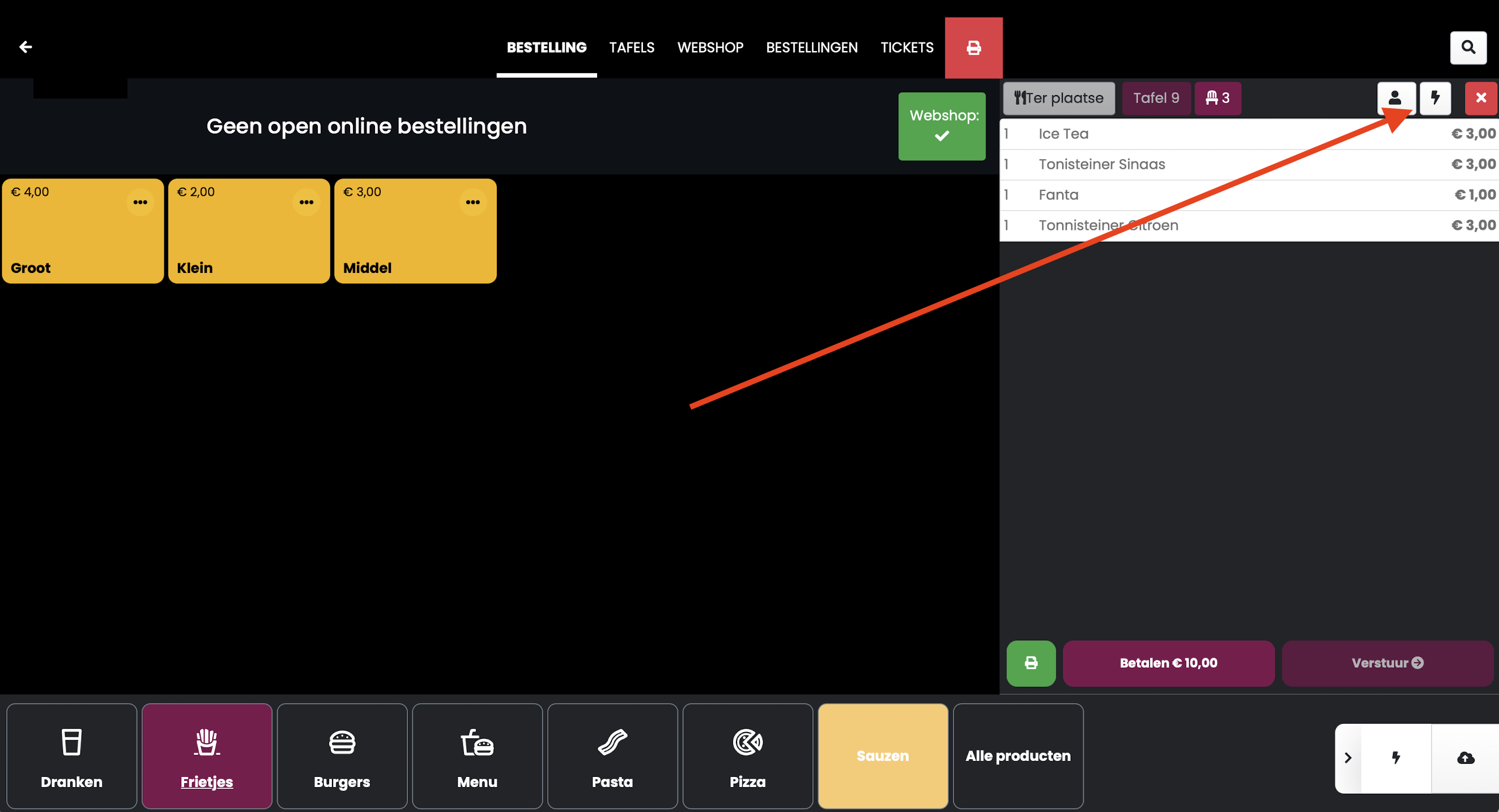Screen dimensions: 1499x812
Task: Open the search magnifier icon
Action: 1468,47
